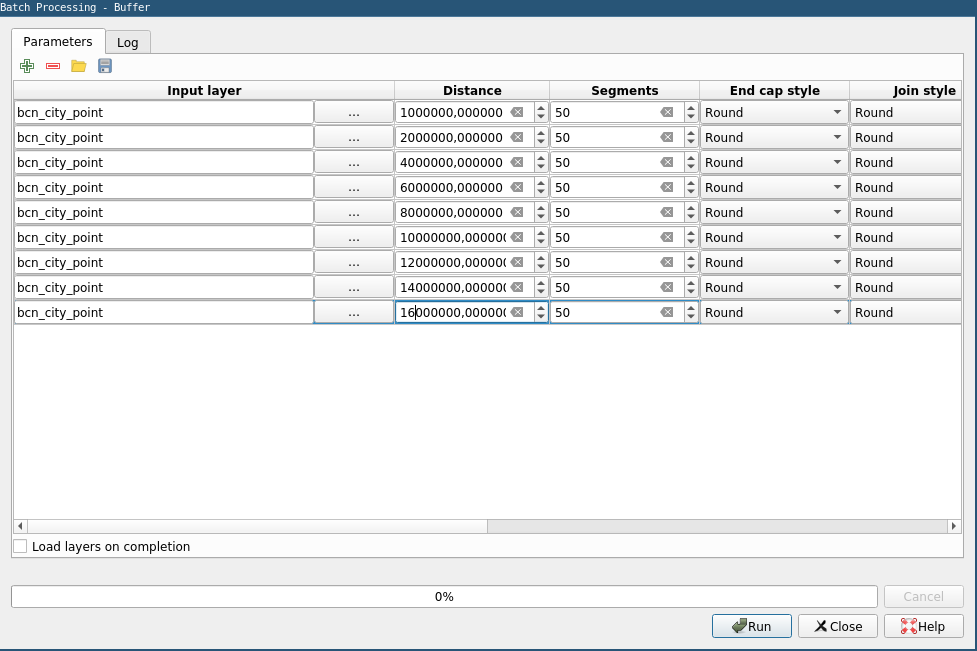The image size is (977, 651).
Task: Click the 2000000 distance input field
Action: click(452, 138)
